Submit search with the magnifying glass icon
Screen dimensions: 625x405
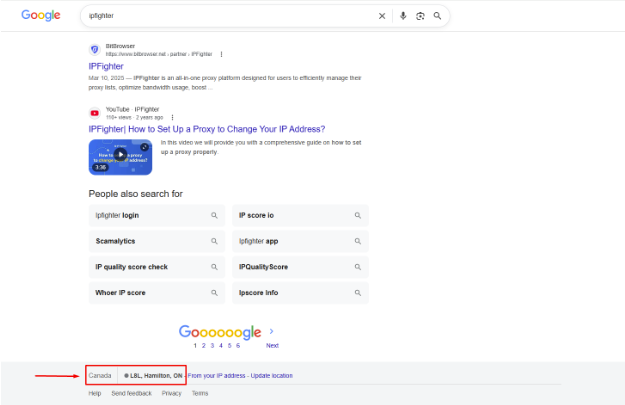coord(437,16)
